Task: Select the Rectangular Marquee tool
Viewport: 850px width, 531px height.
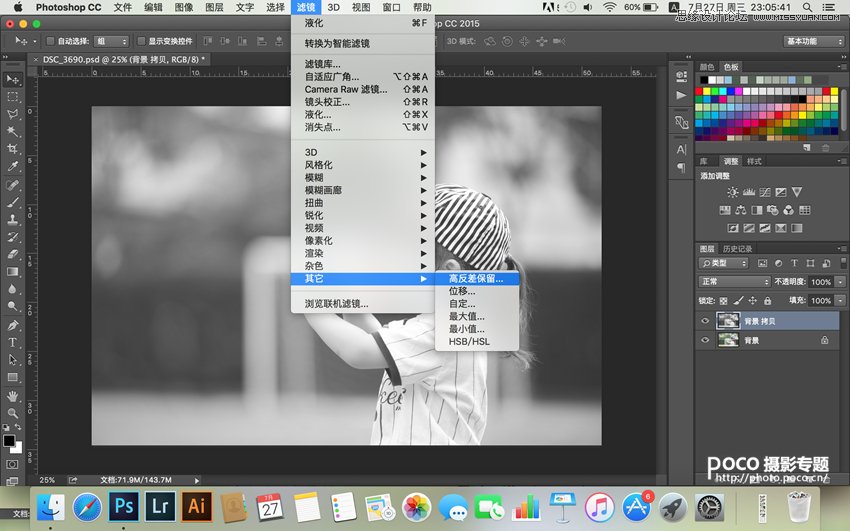Action: pos(12,97)
